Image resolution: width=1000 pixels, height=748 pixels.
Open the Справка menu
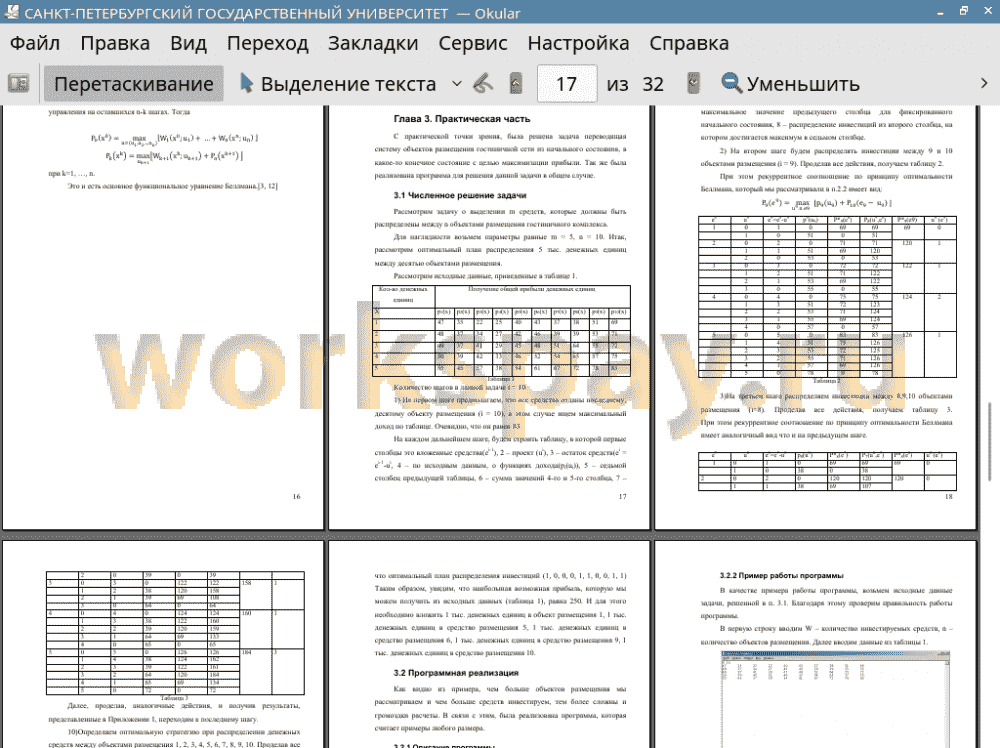pos(689,43)
